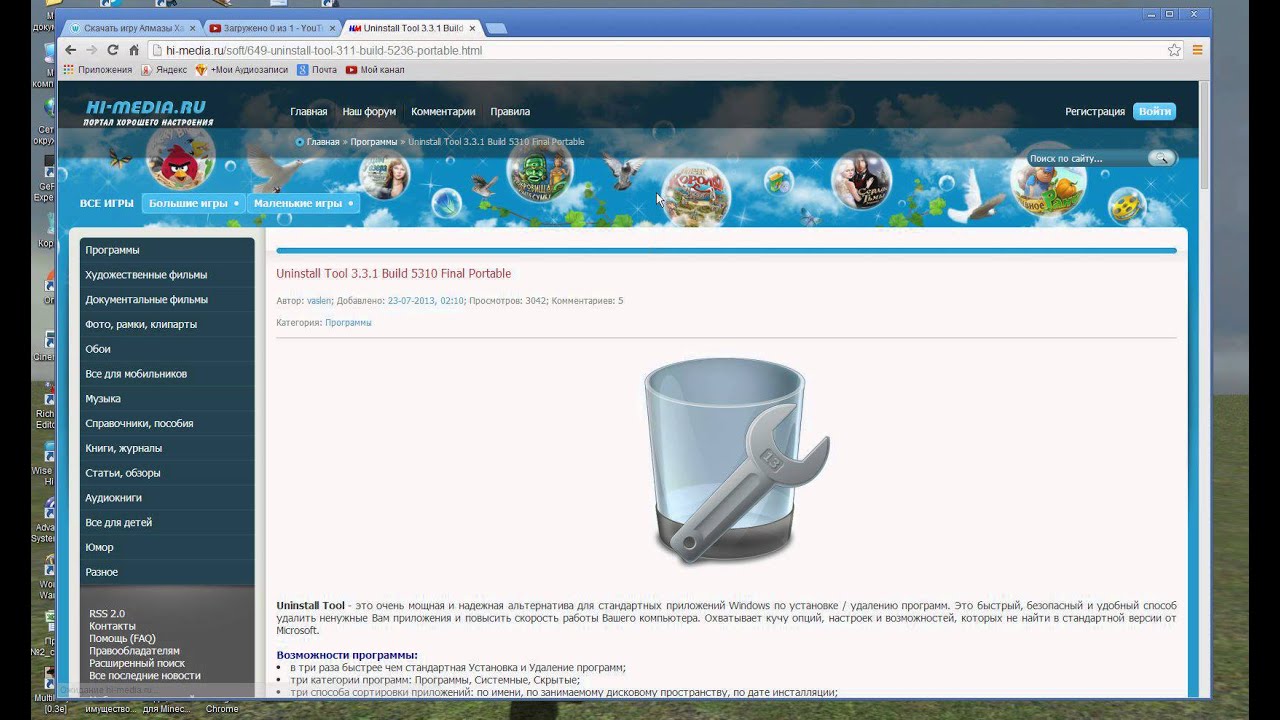1280x720 pixels.
Task: Open the Мой канал YouTube bookmark
Action: point(375,70)
